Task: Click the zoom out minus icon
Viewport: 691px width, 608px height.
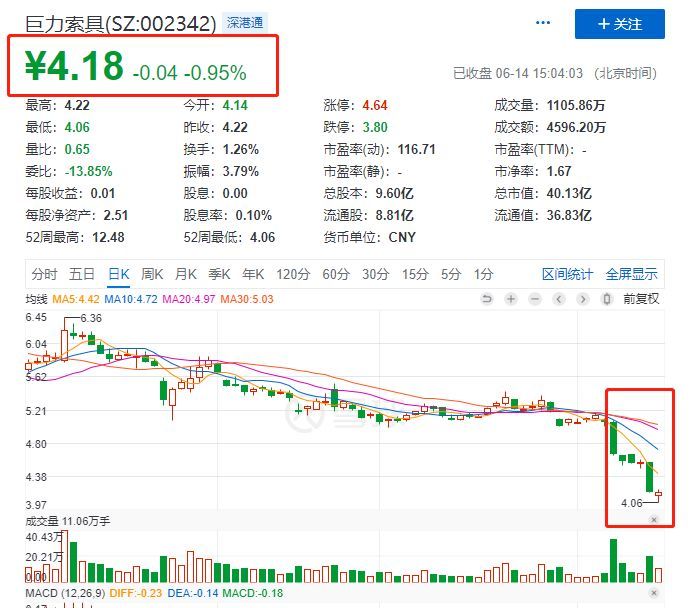Action: (x=535, y=299)
